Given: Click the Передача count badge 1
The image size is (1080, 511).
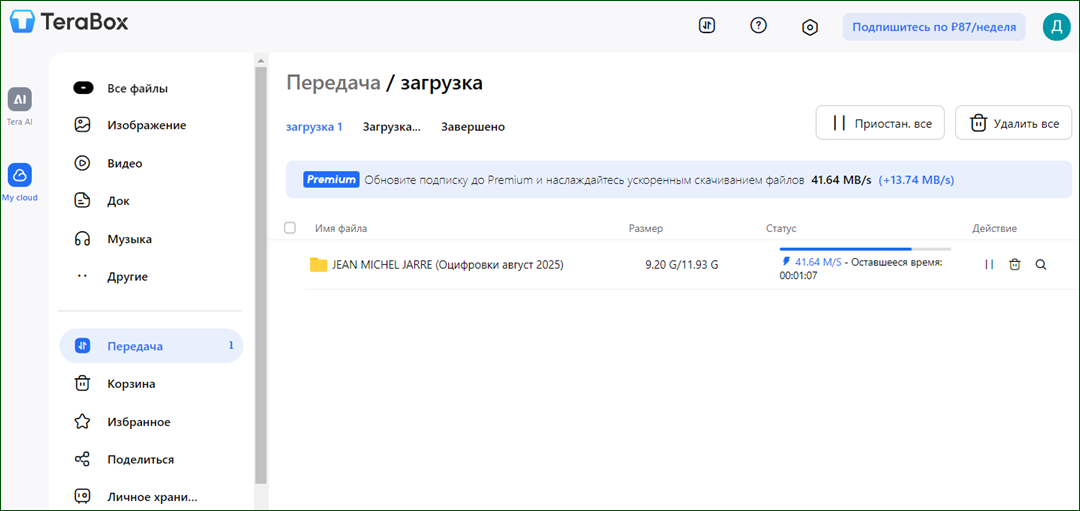Looking at the screenshot, I should pyautogui.click(x=231, y=345).
